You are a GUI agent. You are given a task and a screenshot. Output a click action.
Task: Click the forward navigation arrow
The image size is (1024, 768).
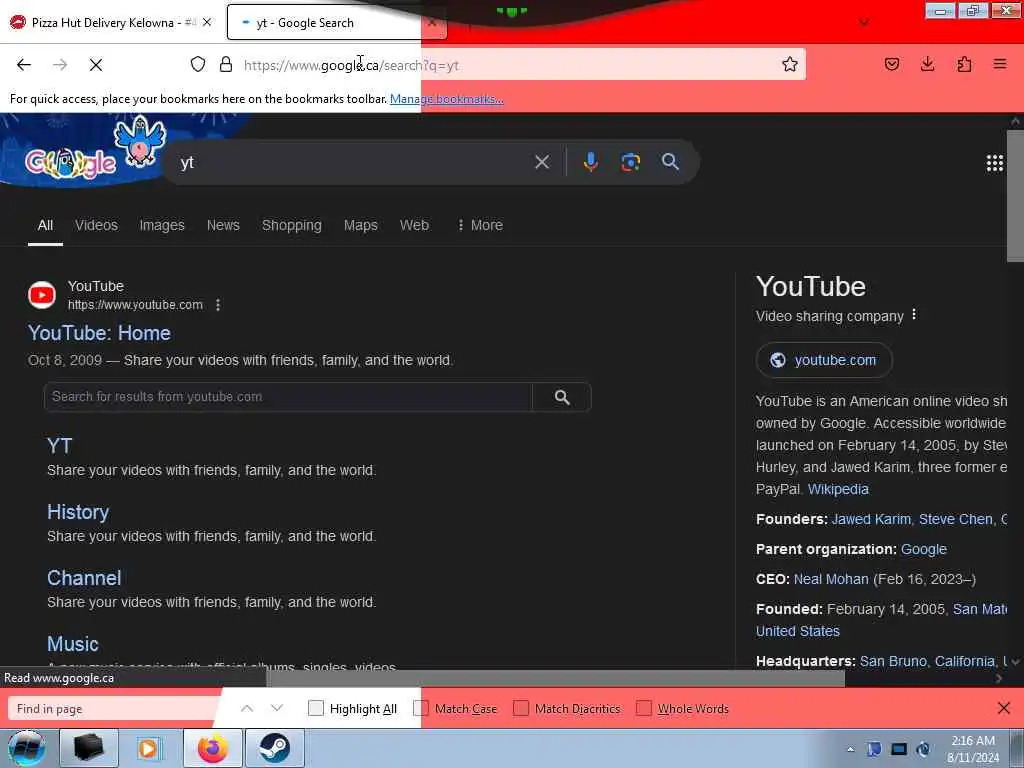[x=60, y=65]
